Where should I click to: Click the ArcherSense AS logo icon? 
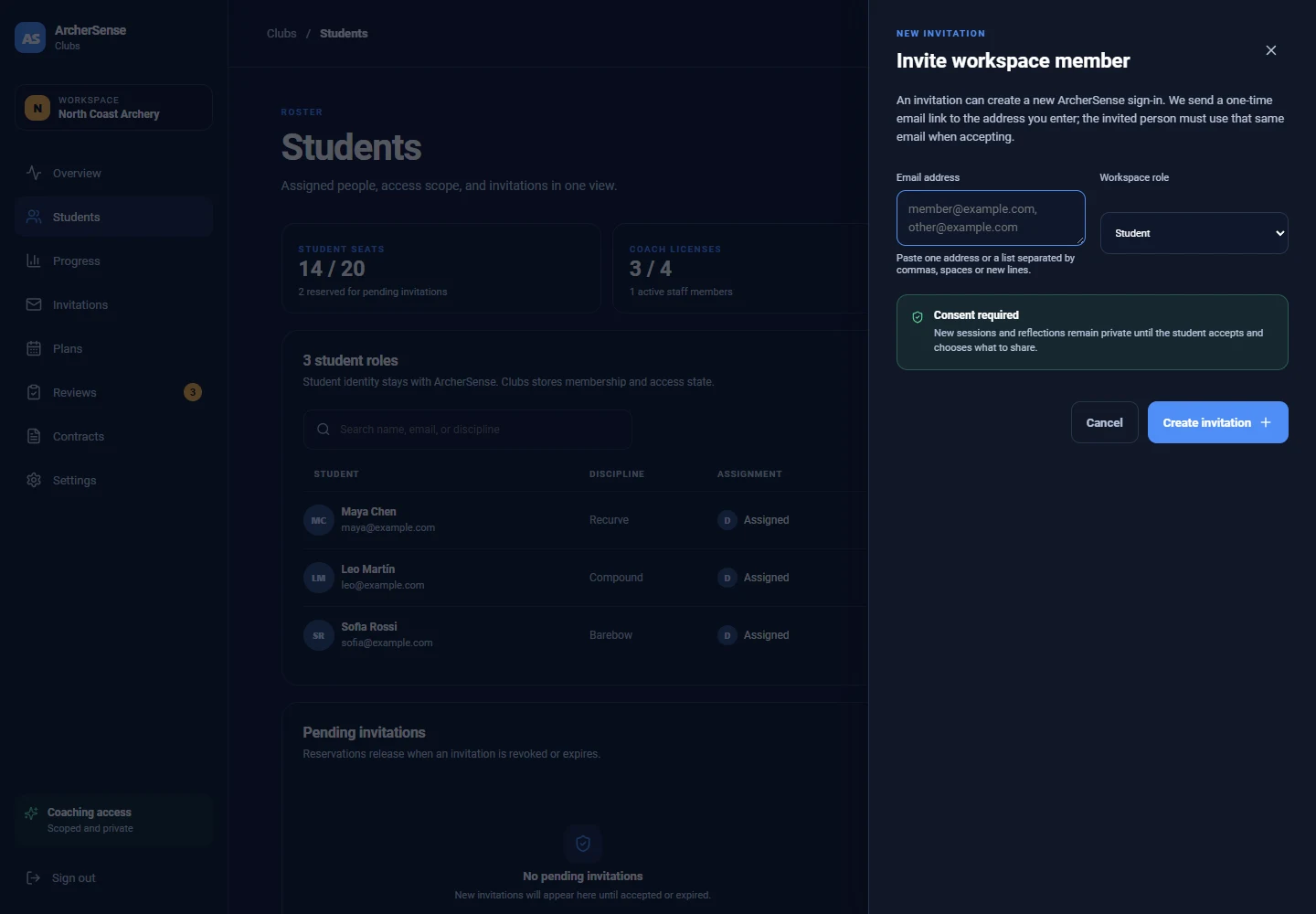[x=30, y=37]
